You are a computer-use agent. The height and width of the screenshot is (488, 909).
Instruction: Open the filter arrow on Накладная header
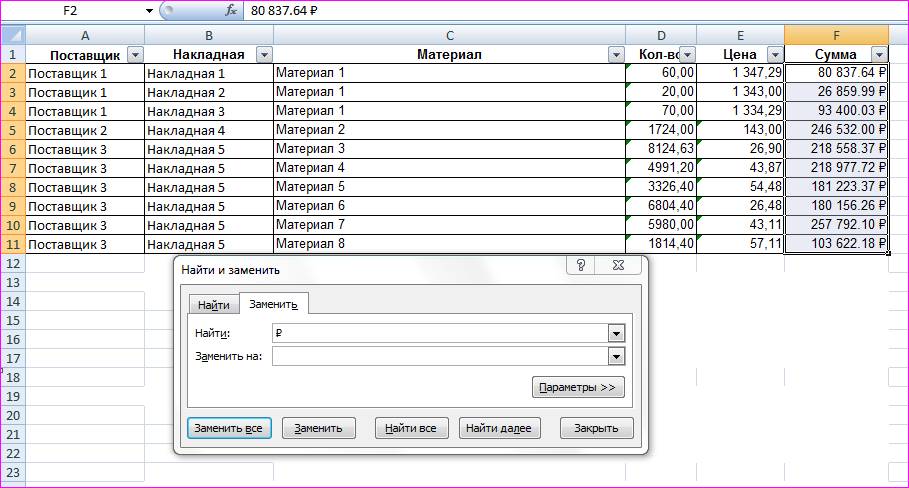click(264, 55)
